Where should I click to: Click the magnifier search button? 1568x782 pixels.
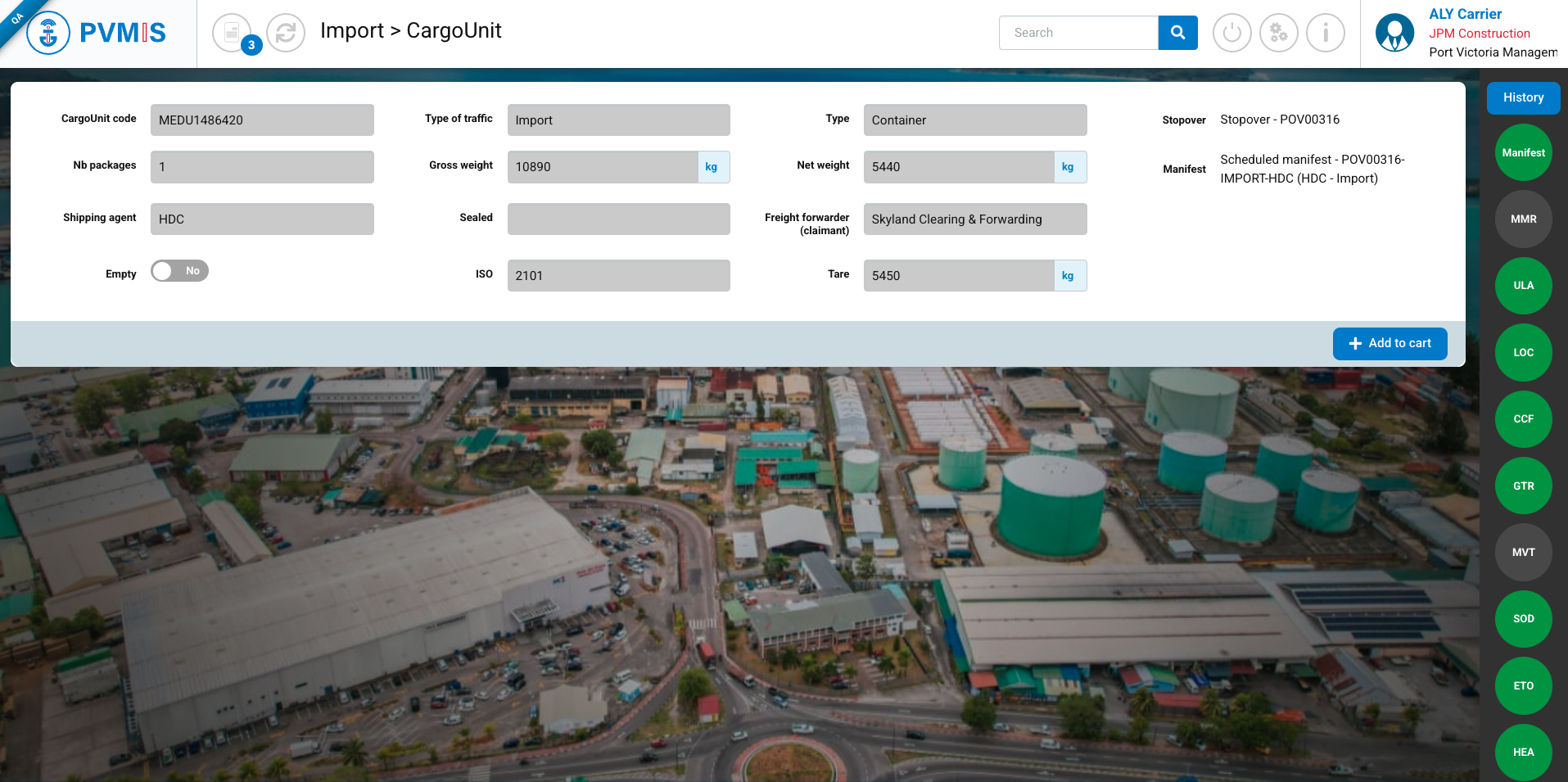[x=1177, y=33]
